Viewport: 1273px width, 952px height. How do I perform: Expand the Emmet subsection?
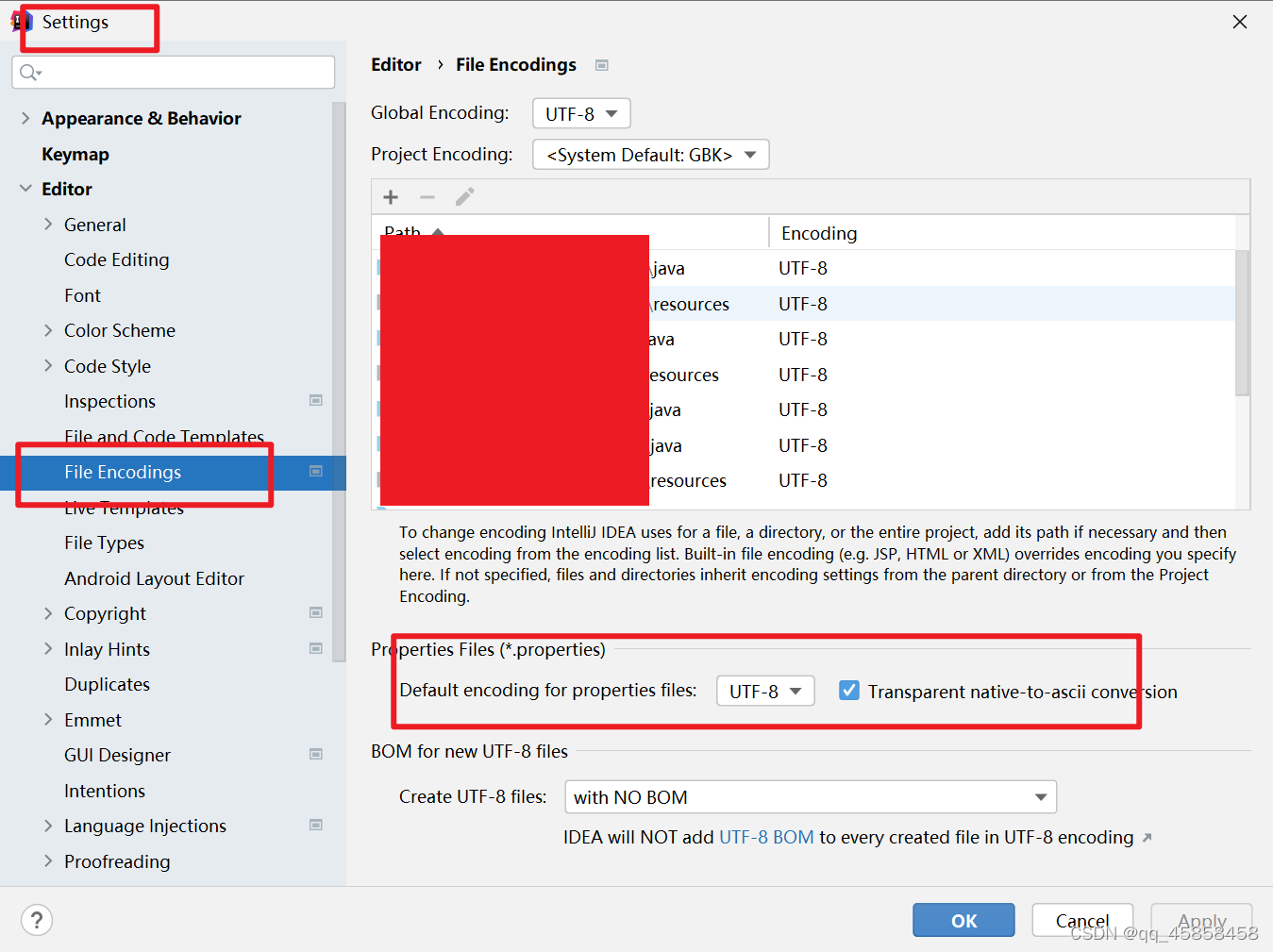point(48,720)
